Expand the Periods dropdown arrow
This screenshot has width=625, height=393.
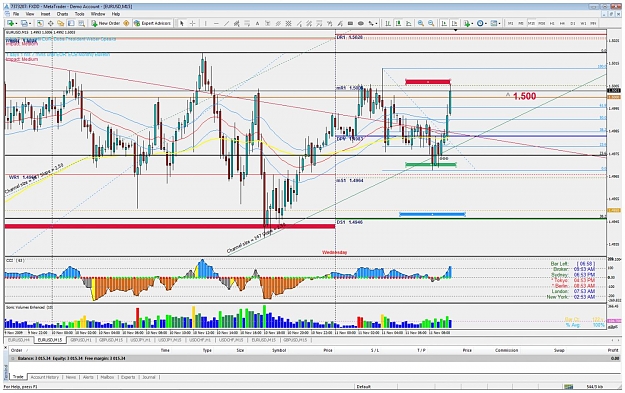pyautogui.click(x=486, y=23)
